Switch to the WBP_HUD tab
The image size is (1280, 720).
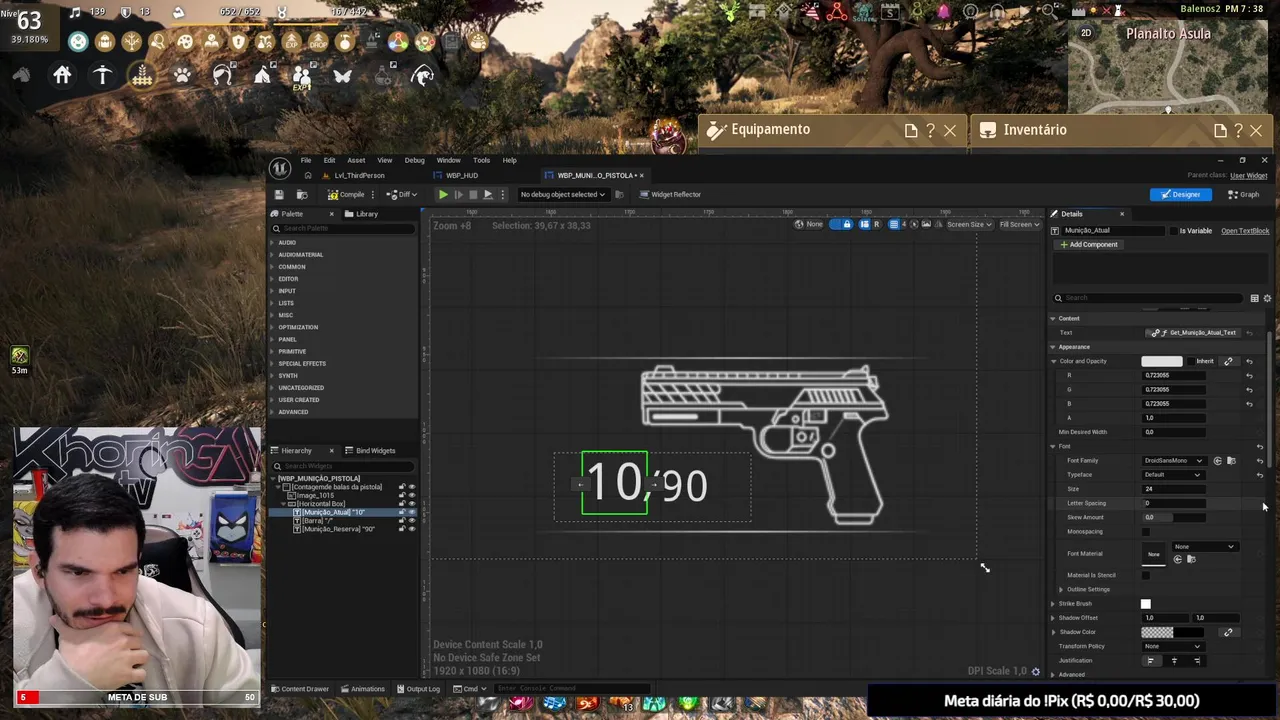(x=461, y=175)
